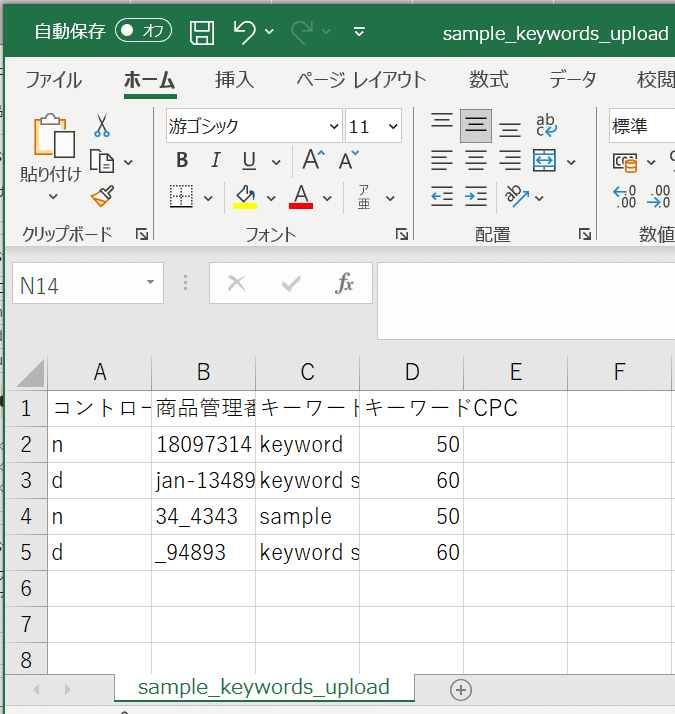The height and width of the screenshot is (714, 675).
Task: Toggle Italic formatting
Action: pyautogui.click(x=215, y=160)
